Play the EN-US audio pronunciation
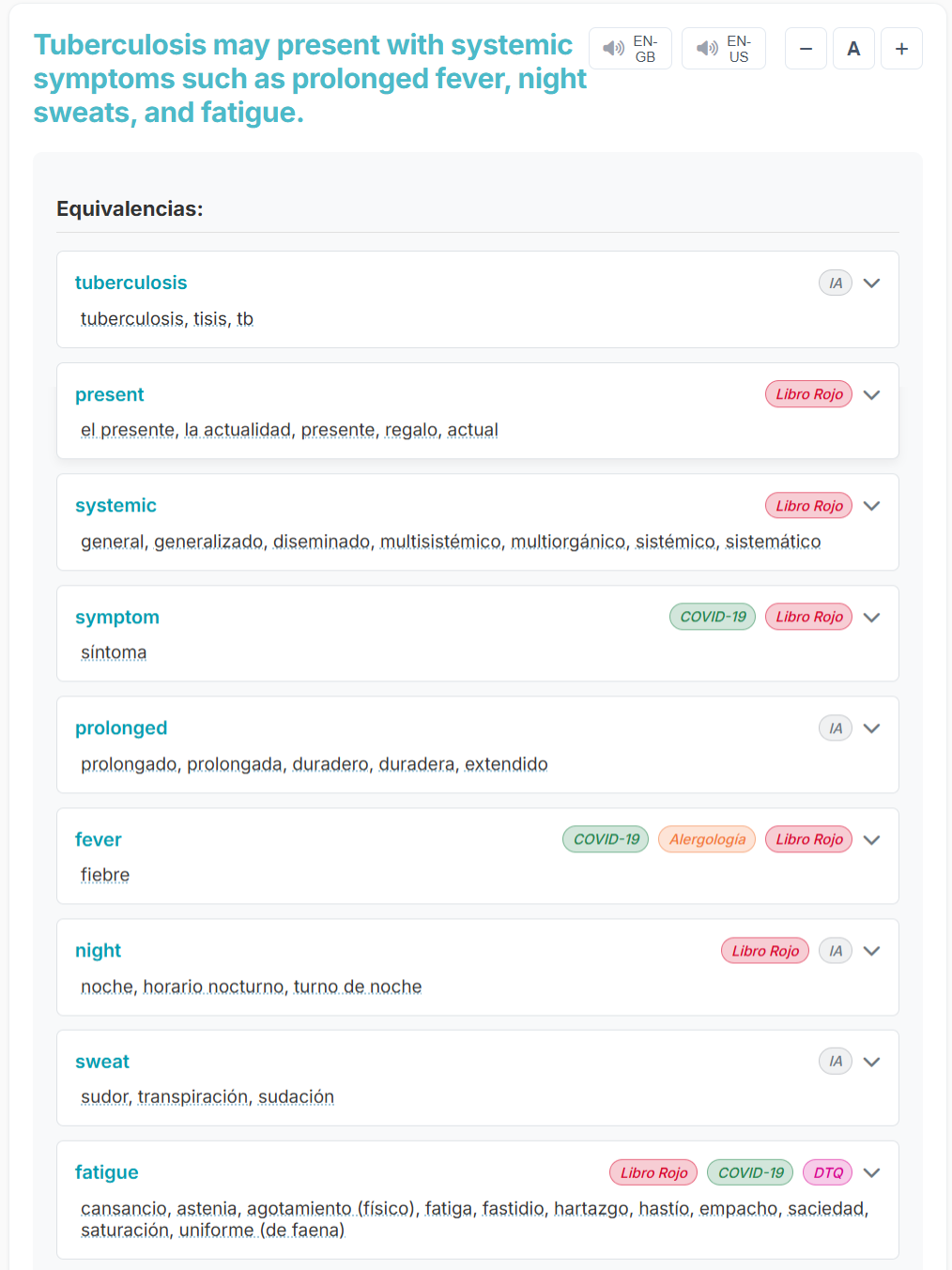This screenshot has height=1270, width=952. tap(724, 49)
